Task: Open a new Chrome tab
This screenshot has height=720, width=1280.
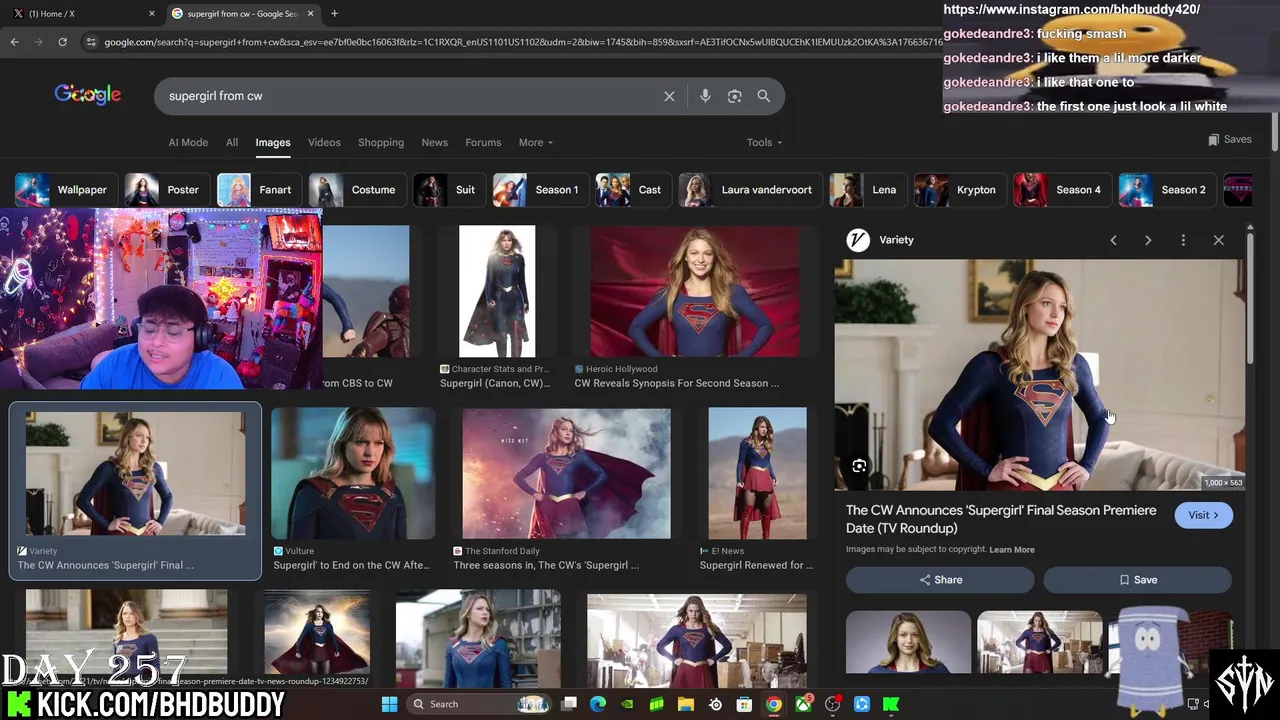Action: click(x=334, y=14)
